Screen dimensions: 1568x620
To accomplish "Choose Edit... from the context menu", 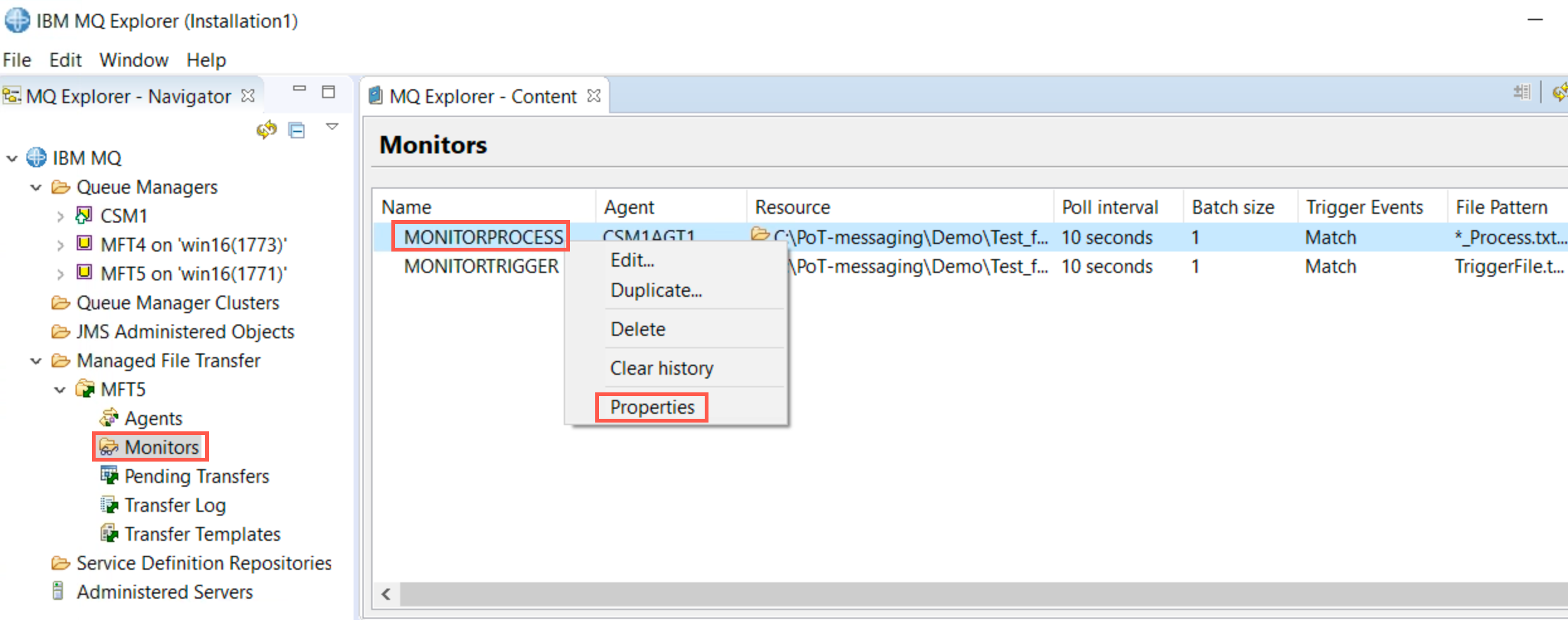I will click(x=676, y=260).
